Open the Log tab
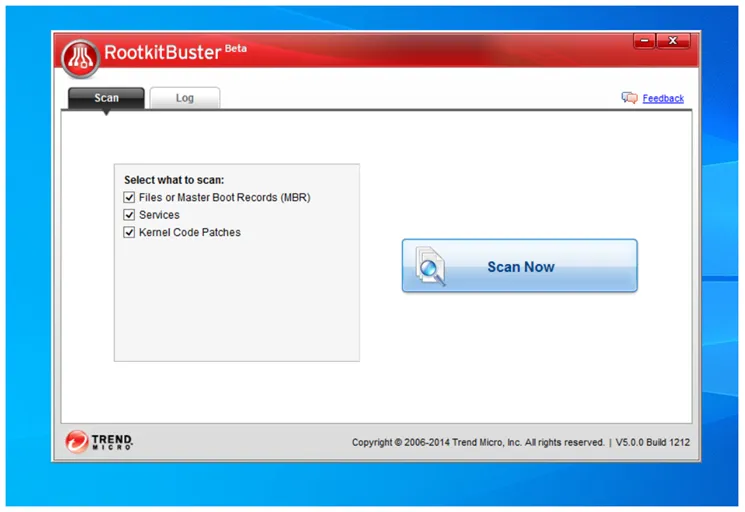The width and height of the screenshot is (745, 512). pos(185,98)
